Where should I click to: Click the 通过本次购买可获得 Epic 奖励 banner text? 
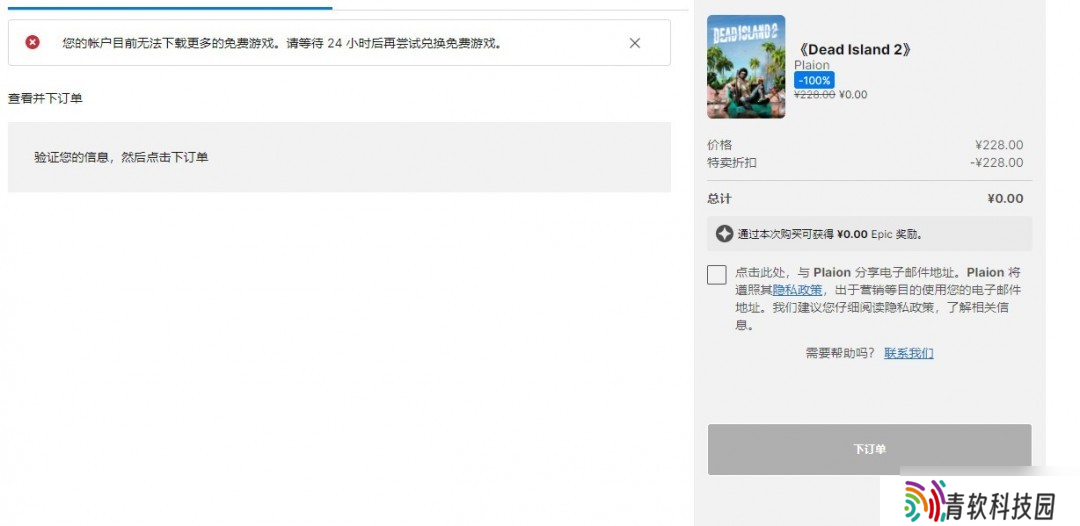pyautogui.click(x=830, y=234)
